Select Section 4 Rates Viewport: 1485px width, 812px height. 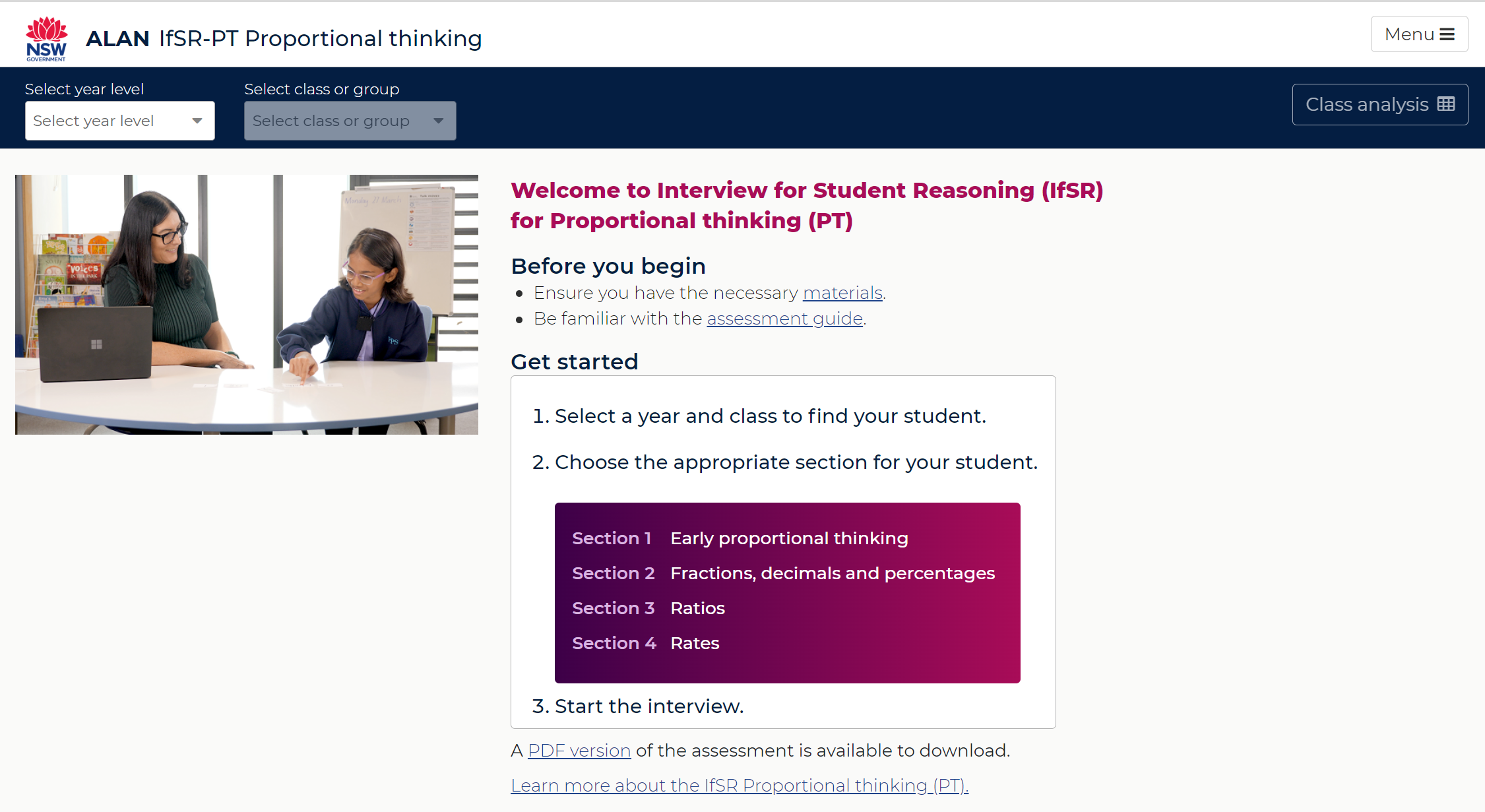pyautogui.click(x=646, y=643)
